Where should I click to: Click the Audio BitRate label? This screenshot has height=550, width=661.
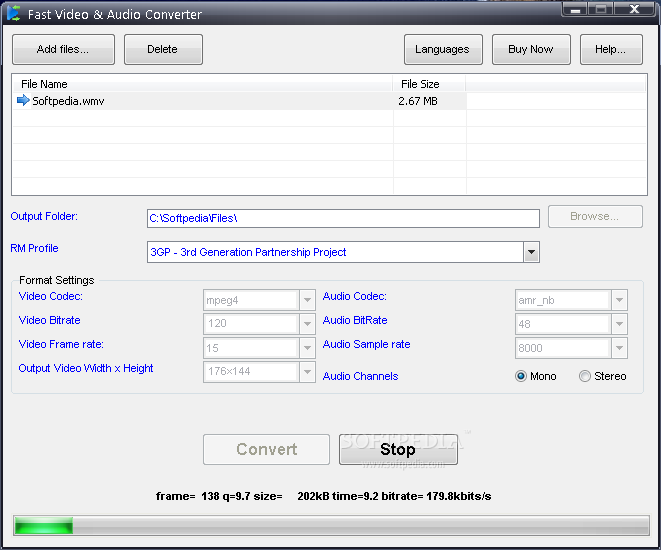(355, 320)
